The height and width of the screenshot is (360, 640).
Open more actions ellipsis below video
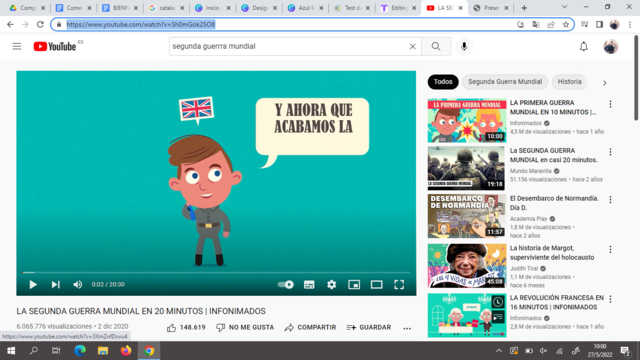(x=407, y=328)
